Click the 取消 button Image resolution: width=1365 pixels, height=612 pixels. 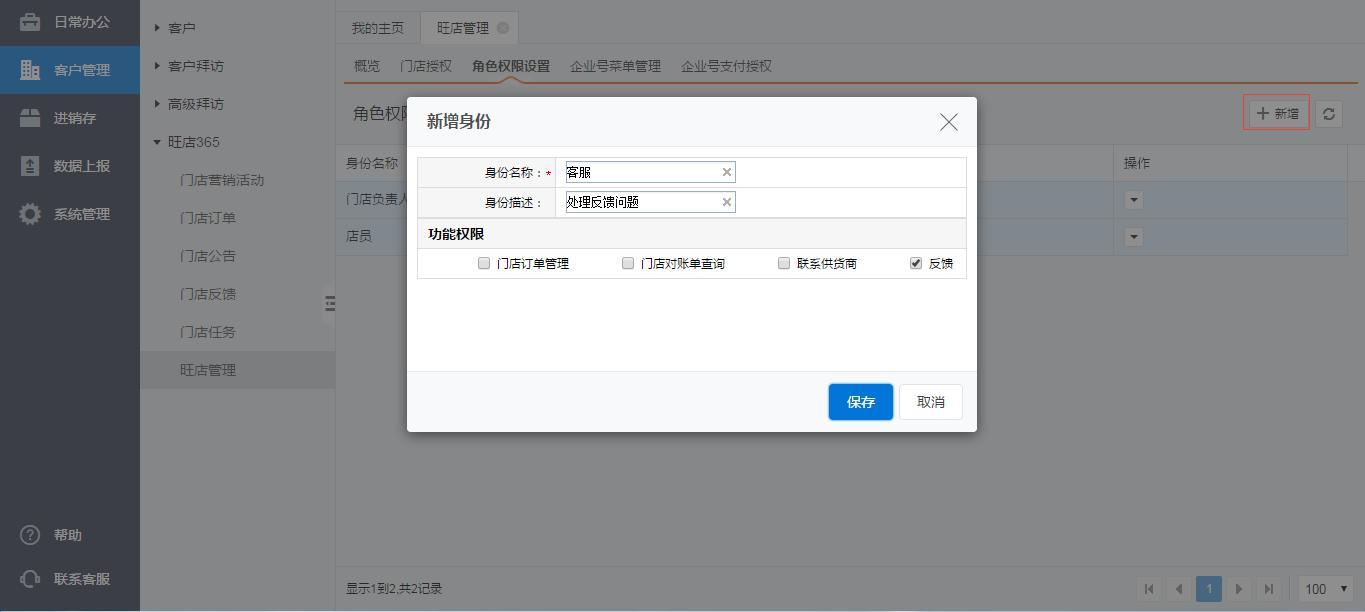tap(930, 402)
